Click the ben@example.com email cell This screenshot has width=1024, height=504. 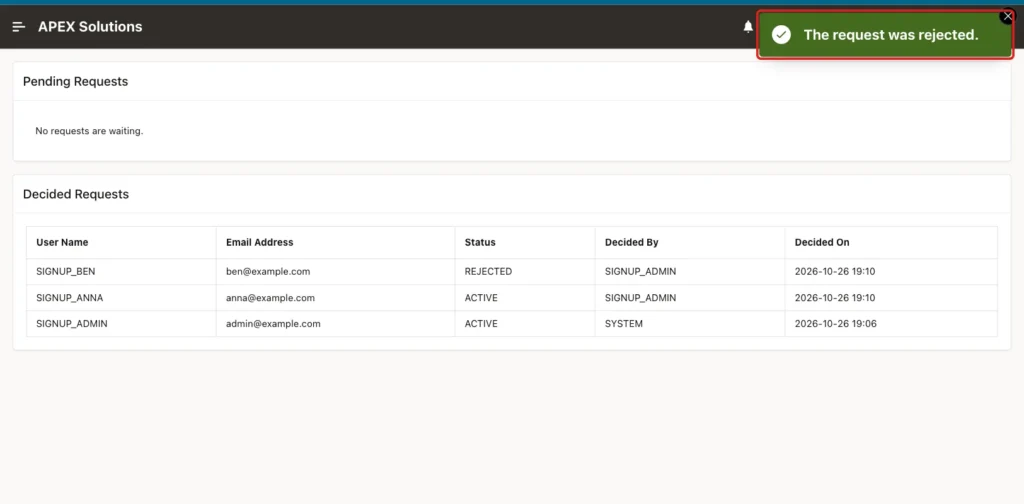pos(336,272)
